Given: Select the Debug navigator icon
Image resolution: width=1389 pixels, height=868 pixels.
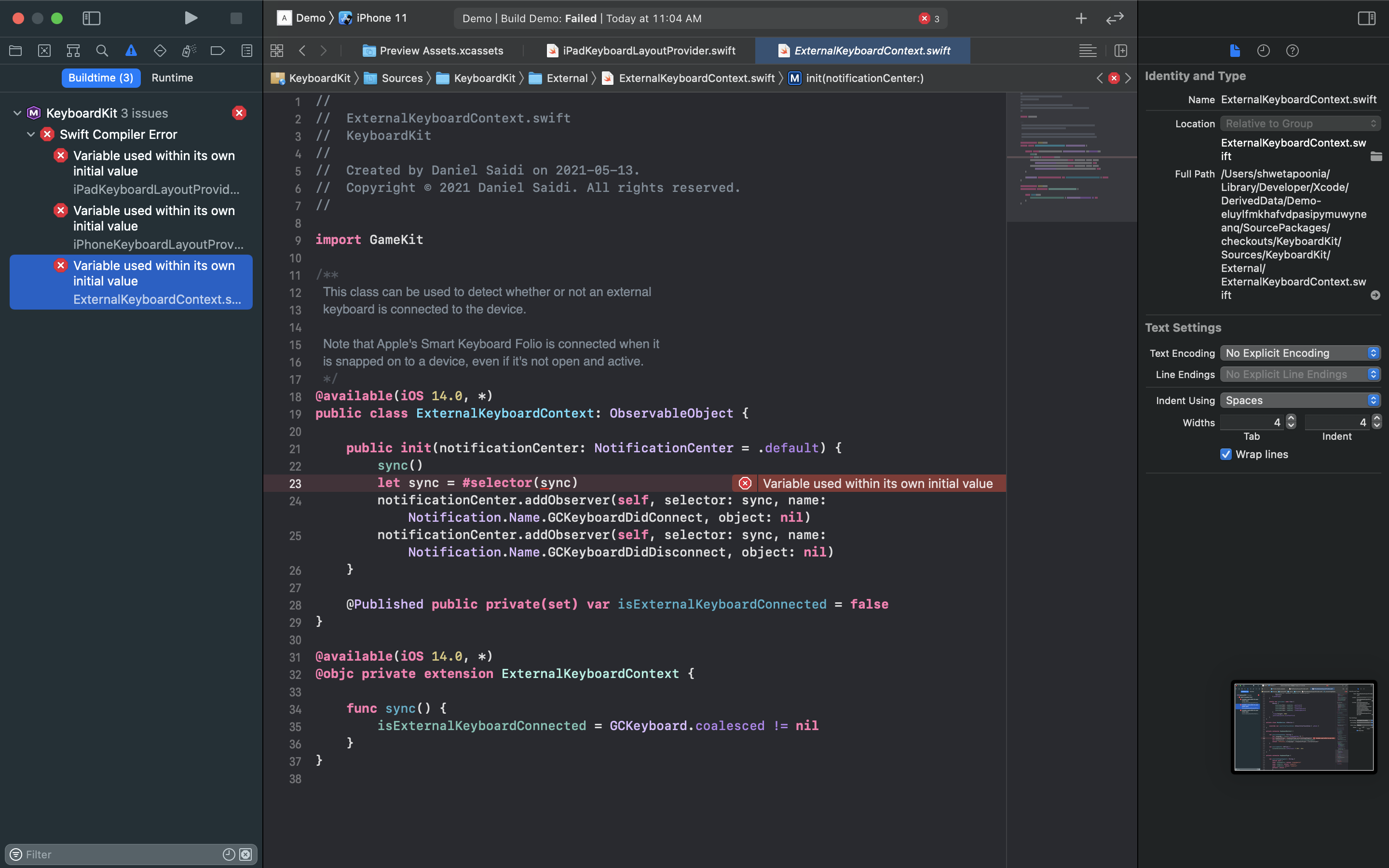Looking at the screenshot, I should click(x=189, y=51).
